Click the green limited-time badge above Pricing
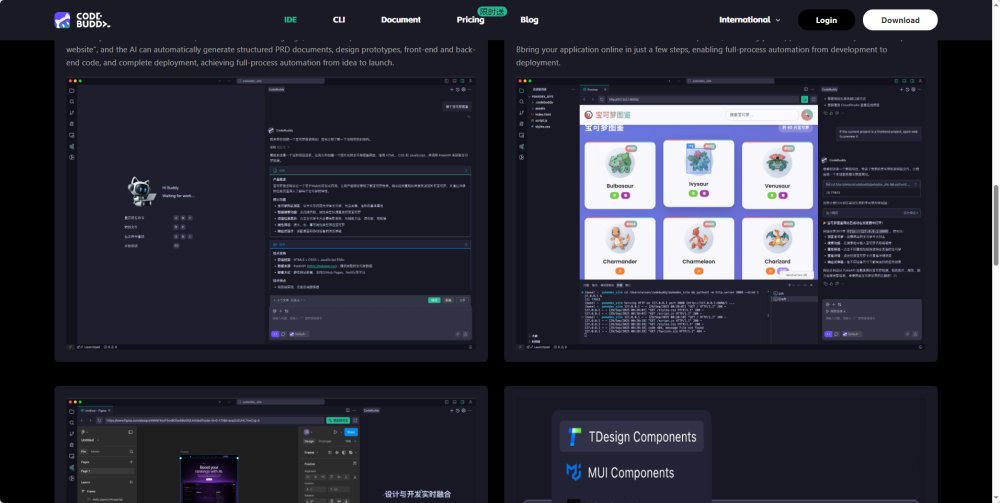1000x503 pixels. pos(492,11)
